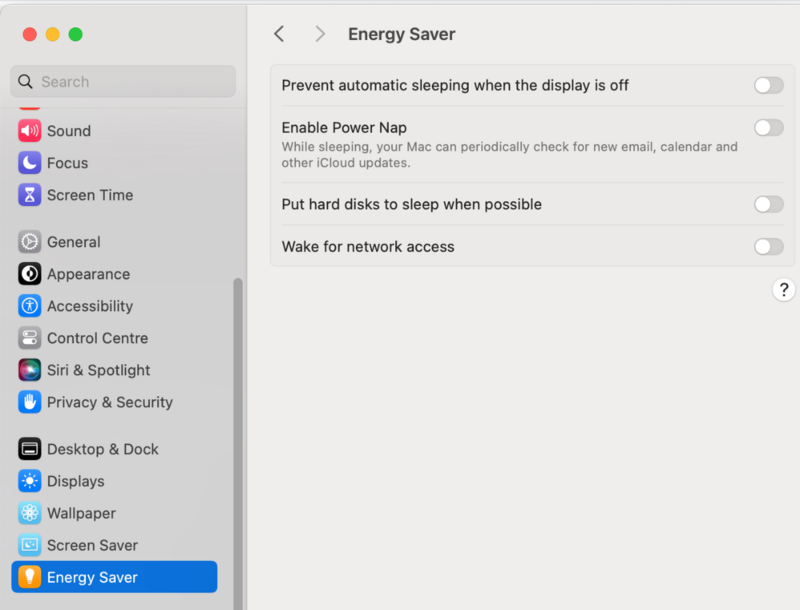Toggle Prevent automatic sleeping when display off
Image resolution: width=800 pixels, height=610 pixels.
pos(769,85)
